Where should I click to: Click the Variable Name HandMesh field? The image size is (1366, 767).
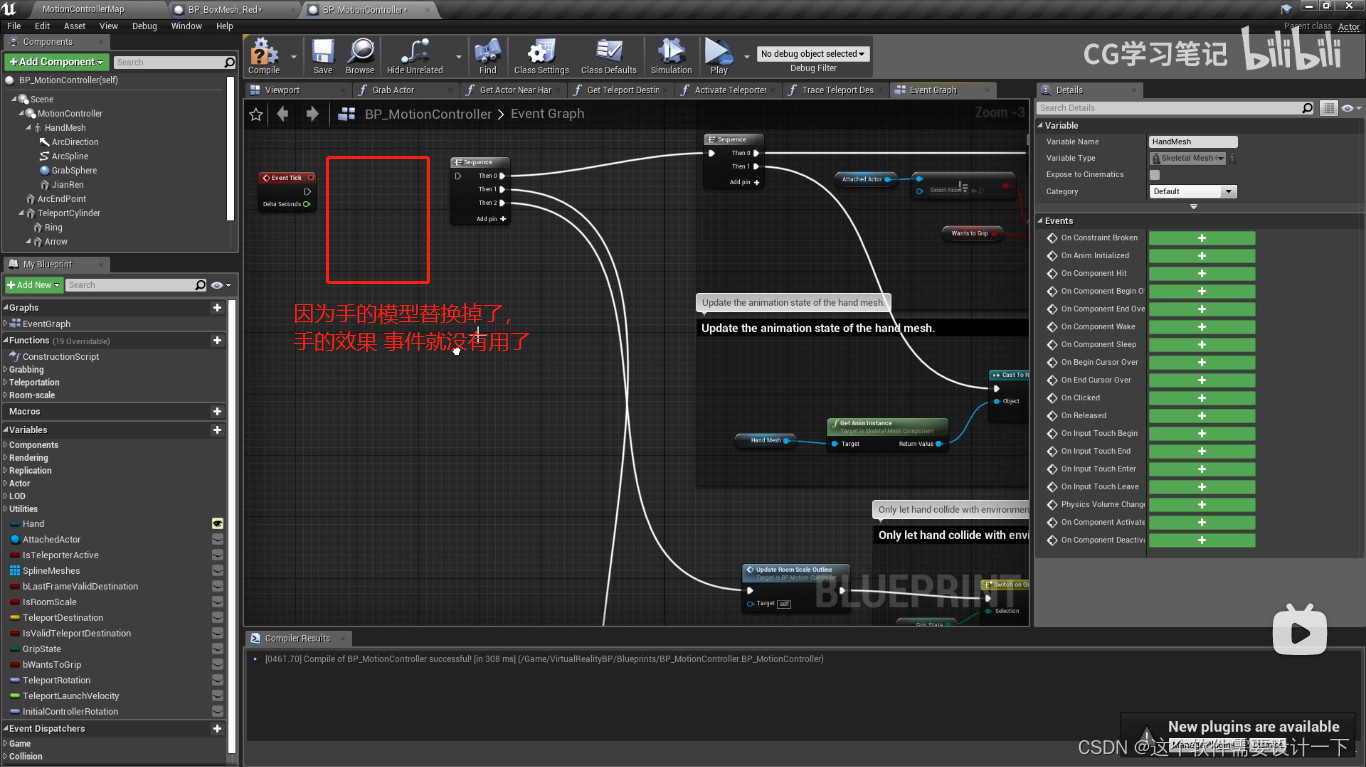click(1193, 142)
